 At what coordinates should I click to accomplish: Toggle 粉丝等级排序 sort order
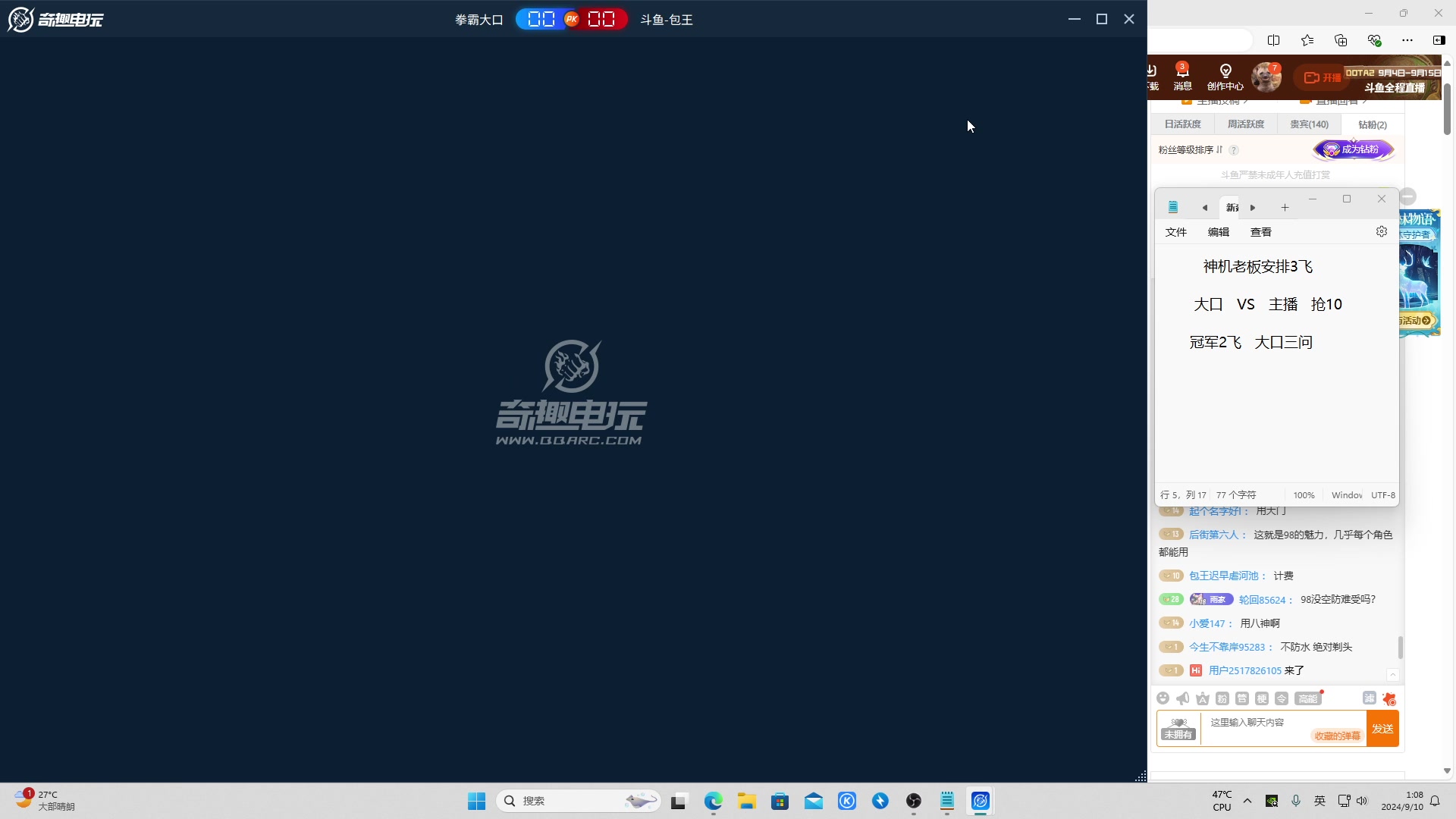(x=1190, y=150)
